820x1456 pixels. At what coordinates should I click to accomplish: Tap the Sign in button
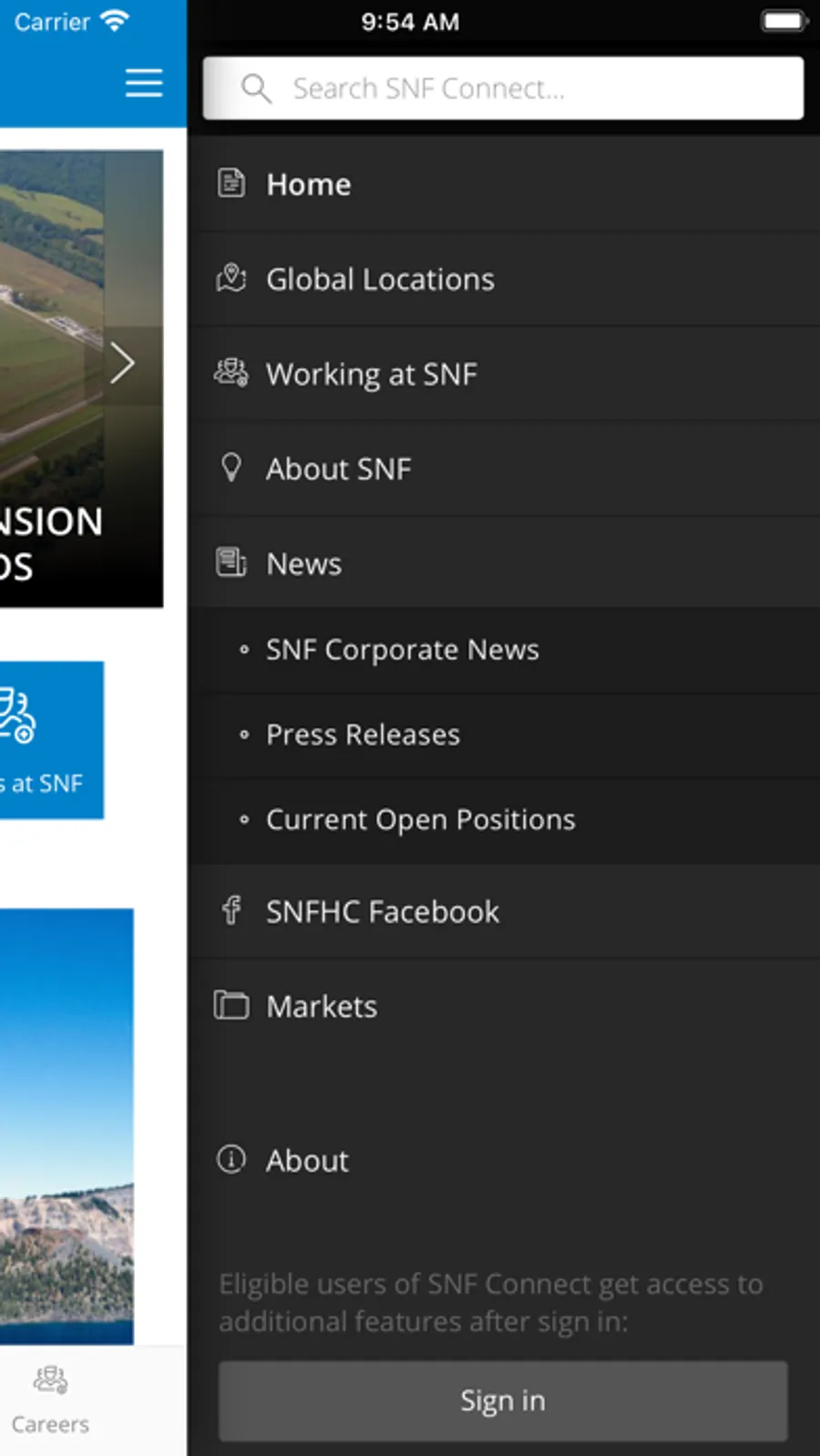coord(503,1400)
